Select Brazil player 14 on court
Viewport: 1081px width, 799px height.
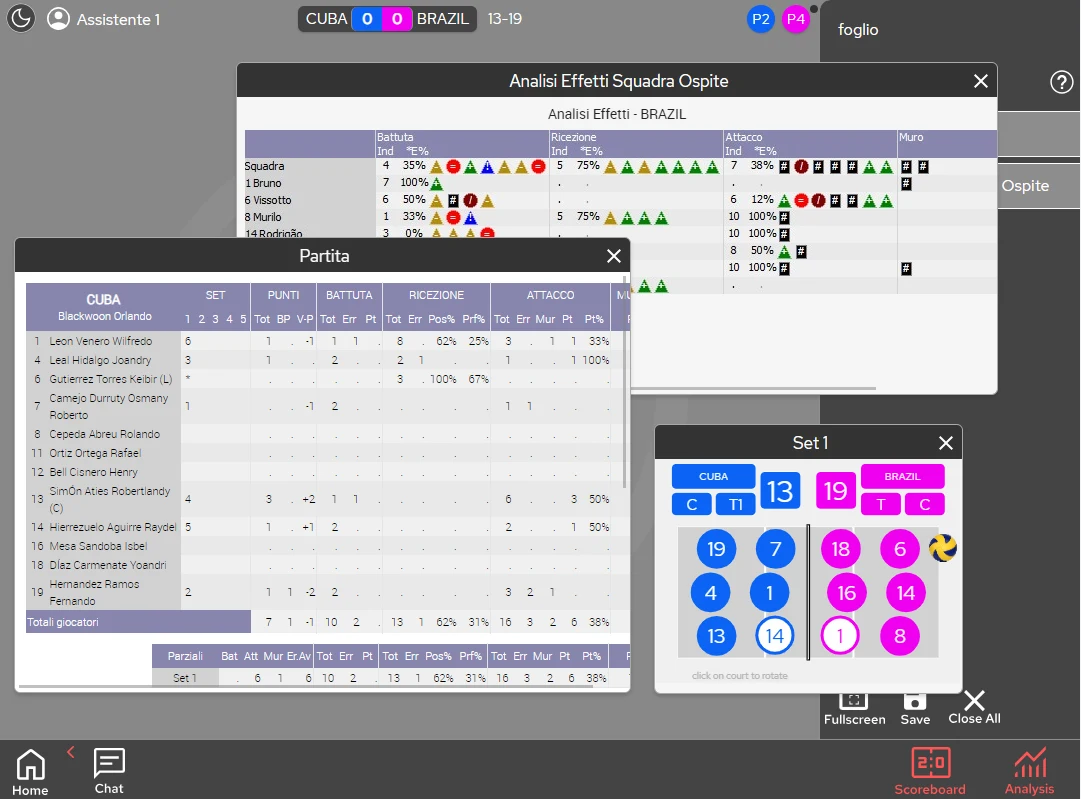[906, 593]
